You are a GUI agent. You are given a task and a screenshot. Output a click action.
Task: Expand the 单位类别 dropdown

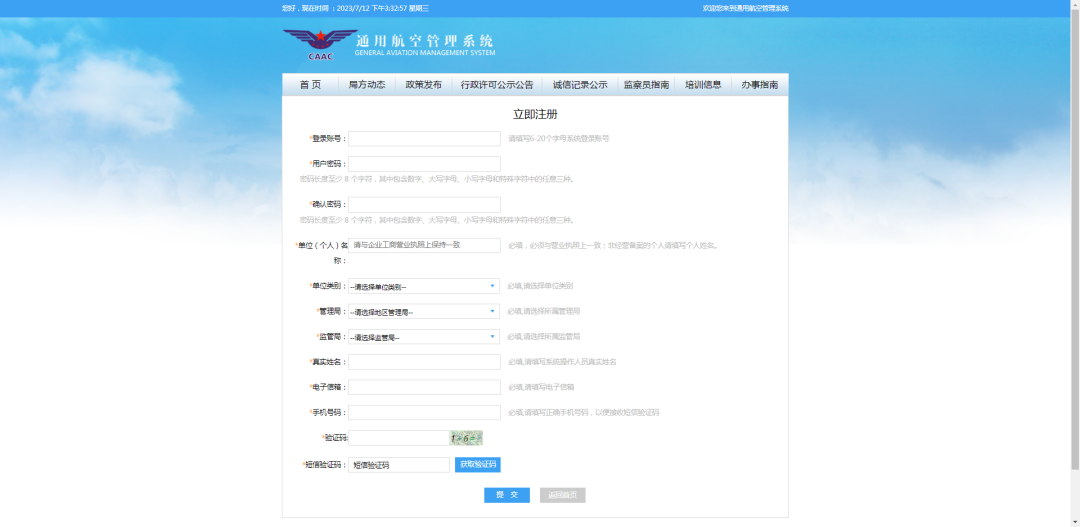tap(424, 286)
